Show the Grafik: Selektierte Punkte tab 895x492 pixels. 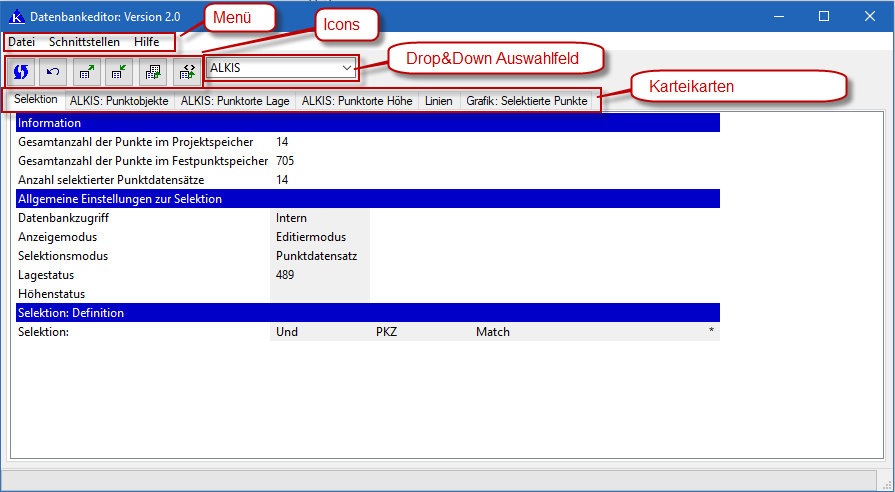coord(527,101)
